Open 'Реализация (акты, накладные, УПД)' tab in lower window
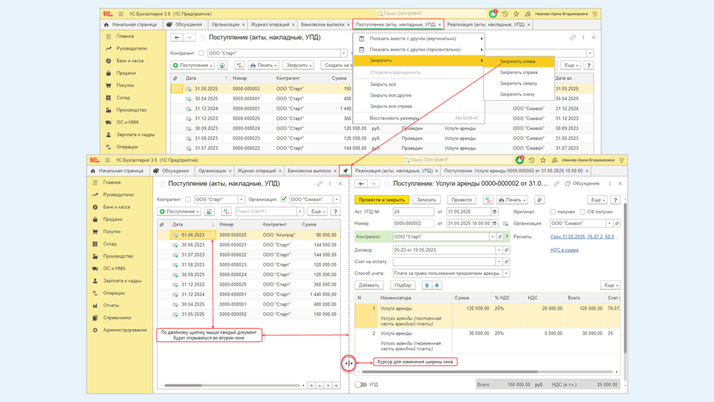 (x=394, y=171)
